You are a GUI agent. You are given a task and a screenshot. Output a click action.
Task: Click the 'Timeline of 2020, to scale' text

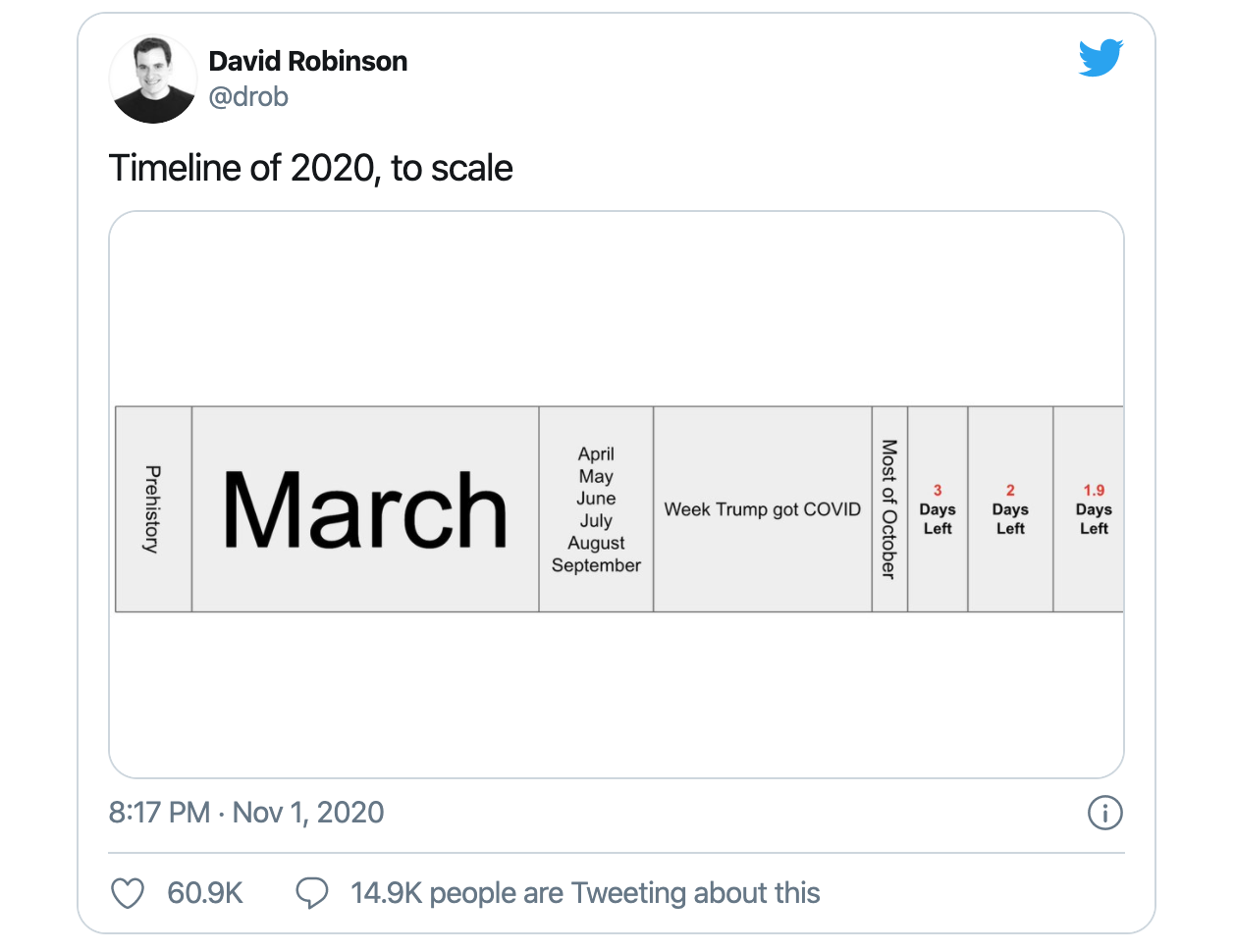[x=311, y=168]
